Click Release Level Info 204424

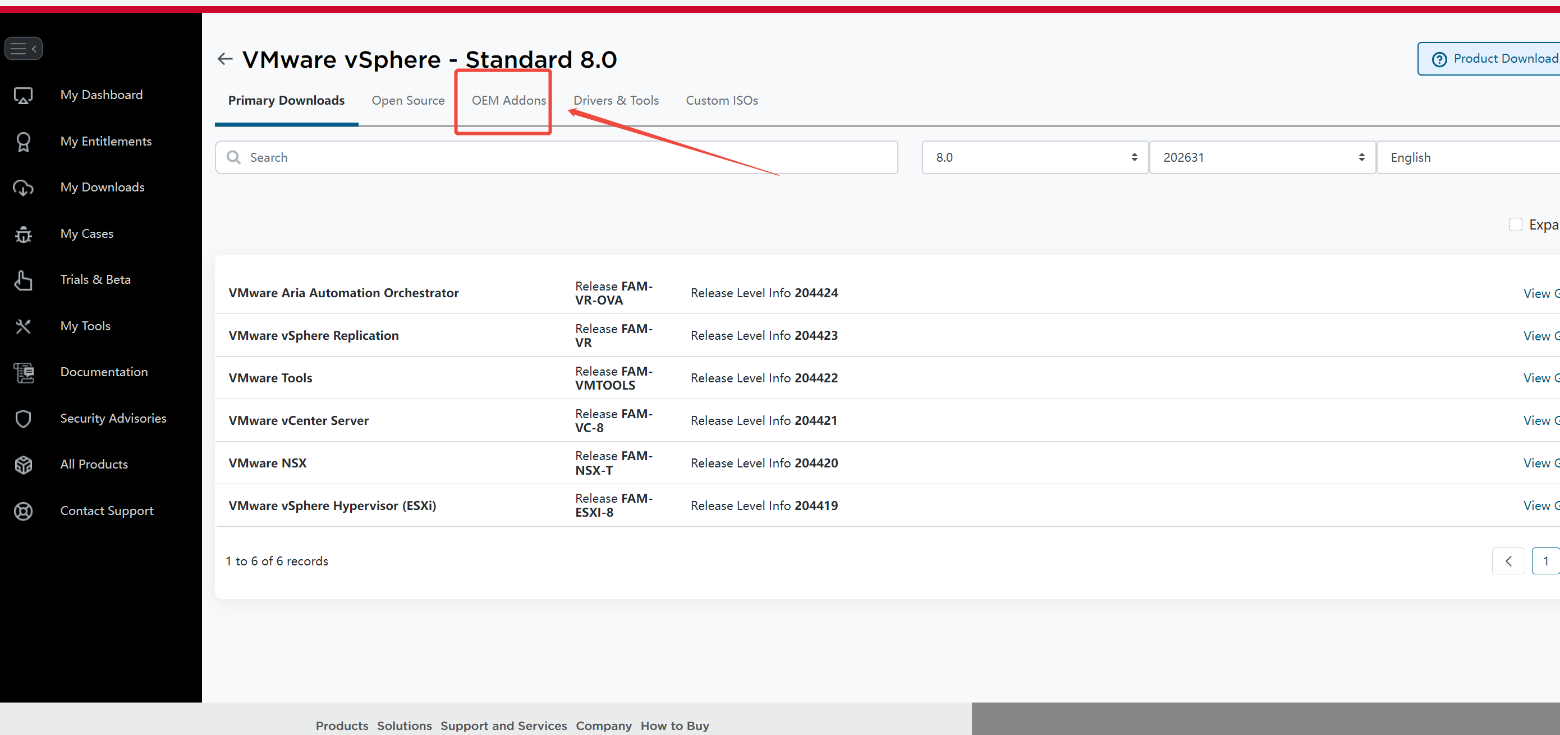(764, 293)
